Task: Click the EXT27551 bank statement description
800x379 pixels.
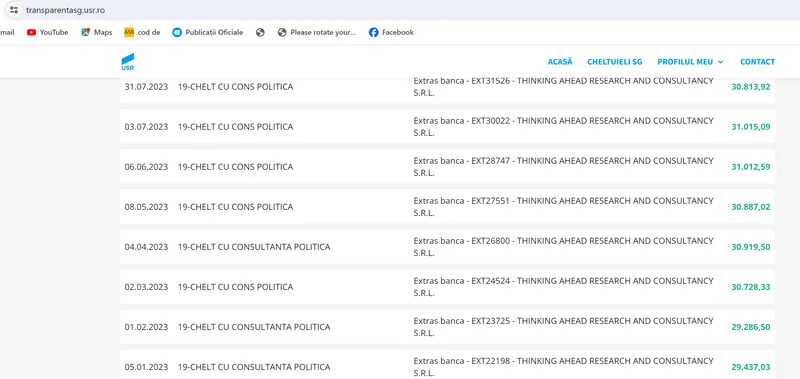Action: [x=563, y=207]
